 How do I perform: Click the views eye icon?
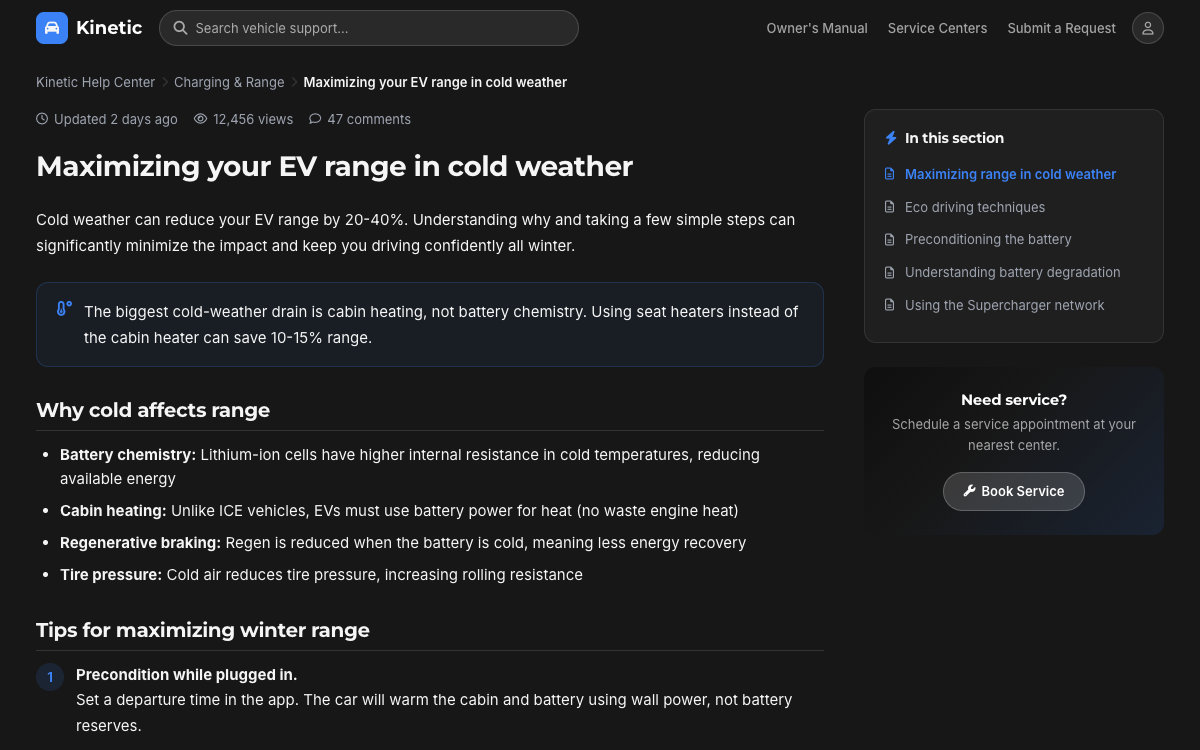point(200,119)
